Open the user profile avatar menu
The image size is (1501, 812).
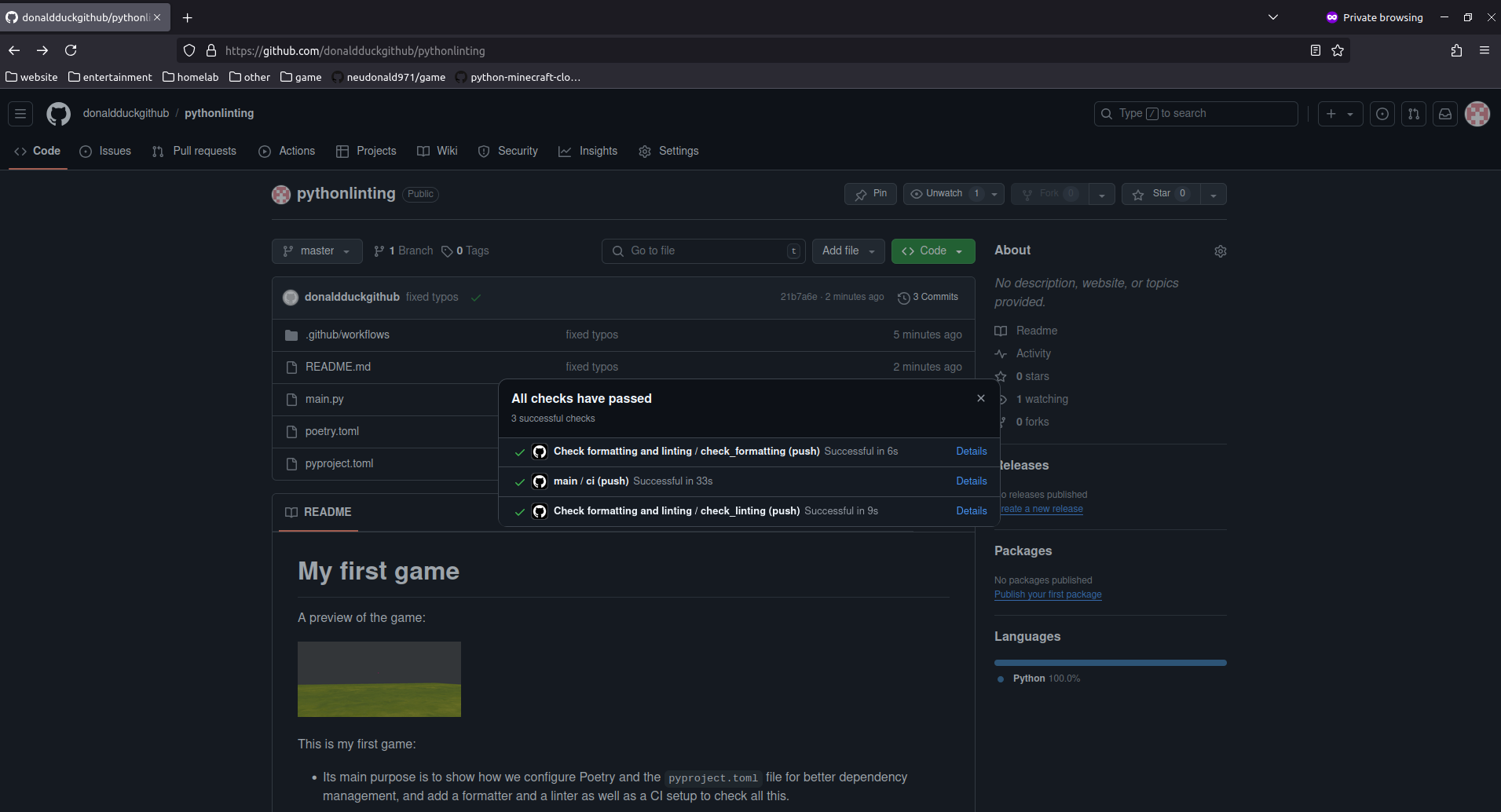1477,114
